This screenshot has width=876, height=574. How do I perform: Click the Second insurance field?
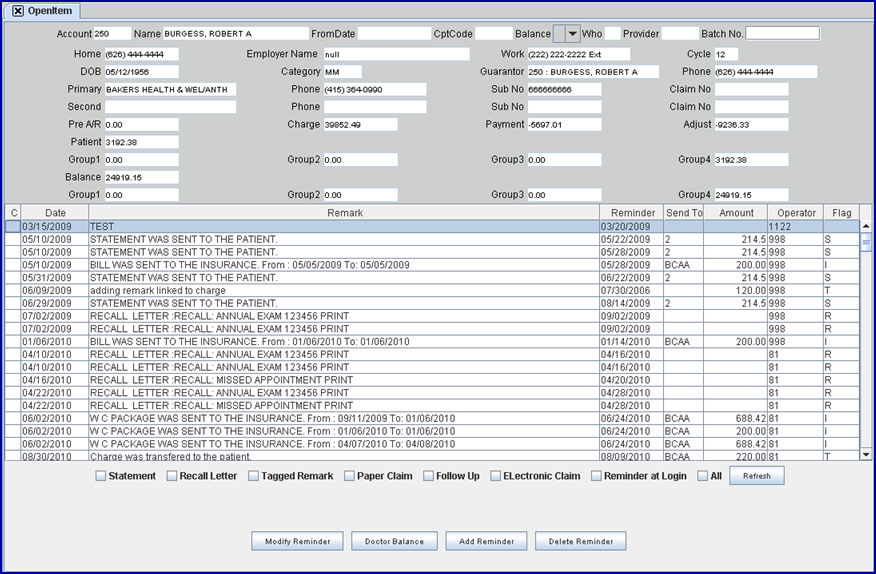coord(170,107)
